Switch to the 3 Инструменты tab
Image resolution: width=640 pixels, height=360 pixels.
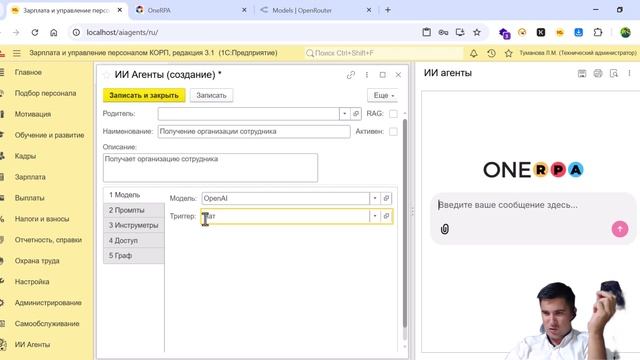[x=134, y=225]
